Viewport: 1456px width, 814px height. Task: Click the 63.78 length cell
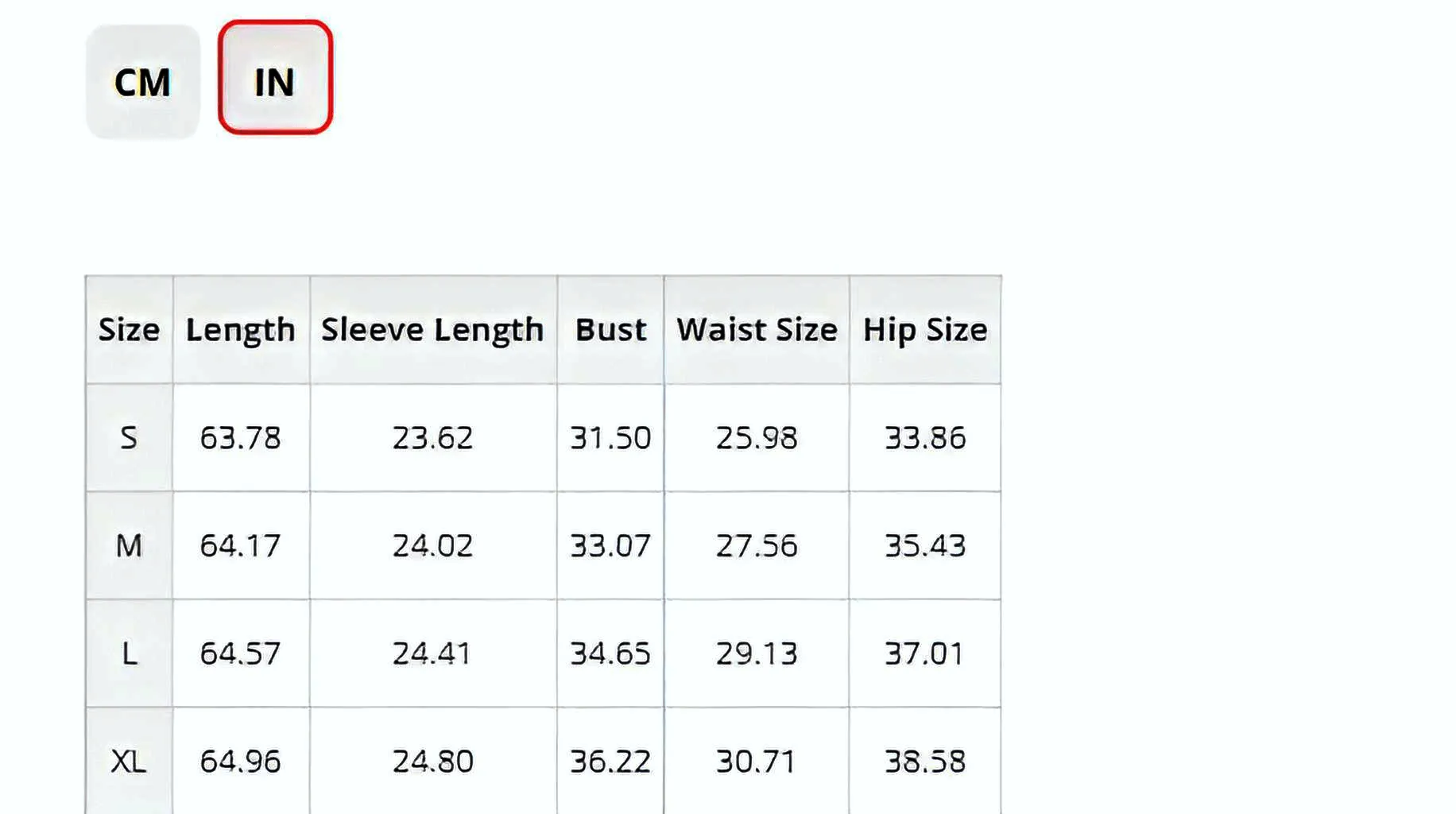pyautogui.click(x=241, y=438)
